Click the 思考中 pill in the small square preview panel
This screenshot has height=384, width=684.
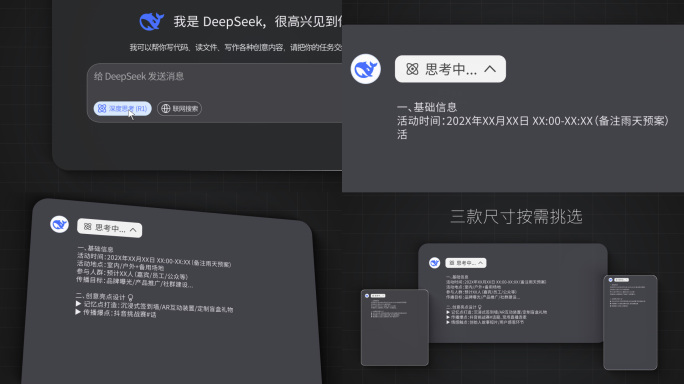pos(378,296)
